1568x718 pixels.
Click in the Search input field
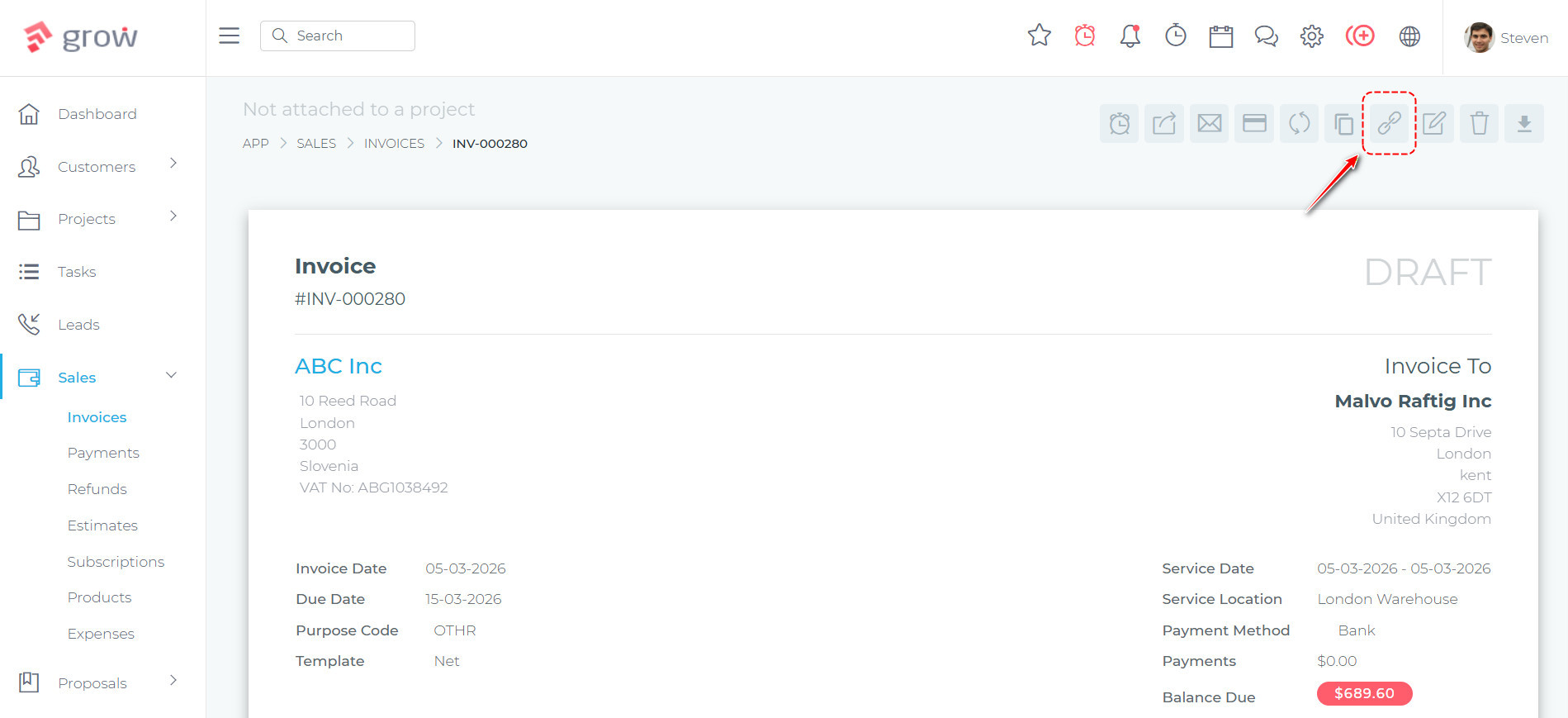338,36
